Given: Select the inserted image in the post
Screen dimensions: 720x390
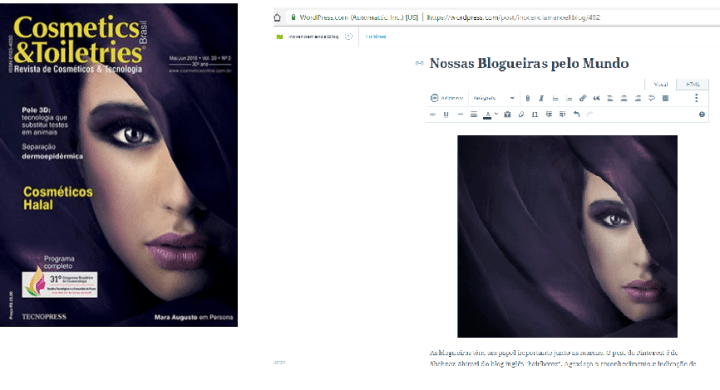Looking at the screenshot, I should pyautogui.click(x=567, y=236).
